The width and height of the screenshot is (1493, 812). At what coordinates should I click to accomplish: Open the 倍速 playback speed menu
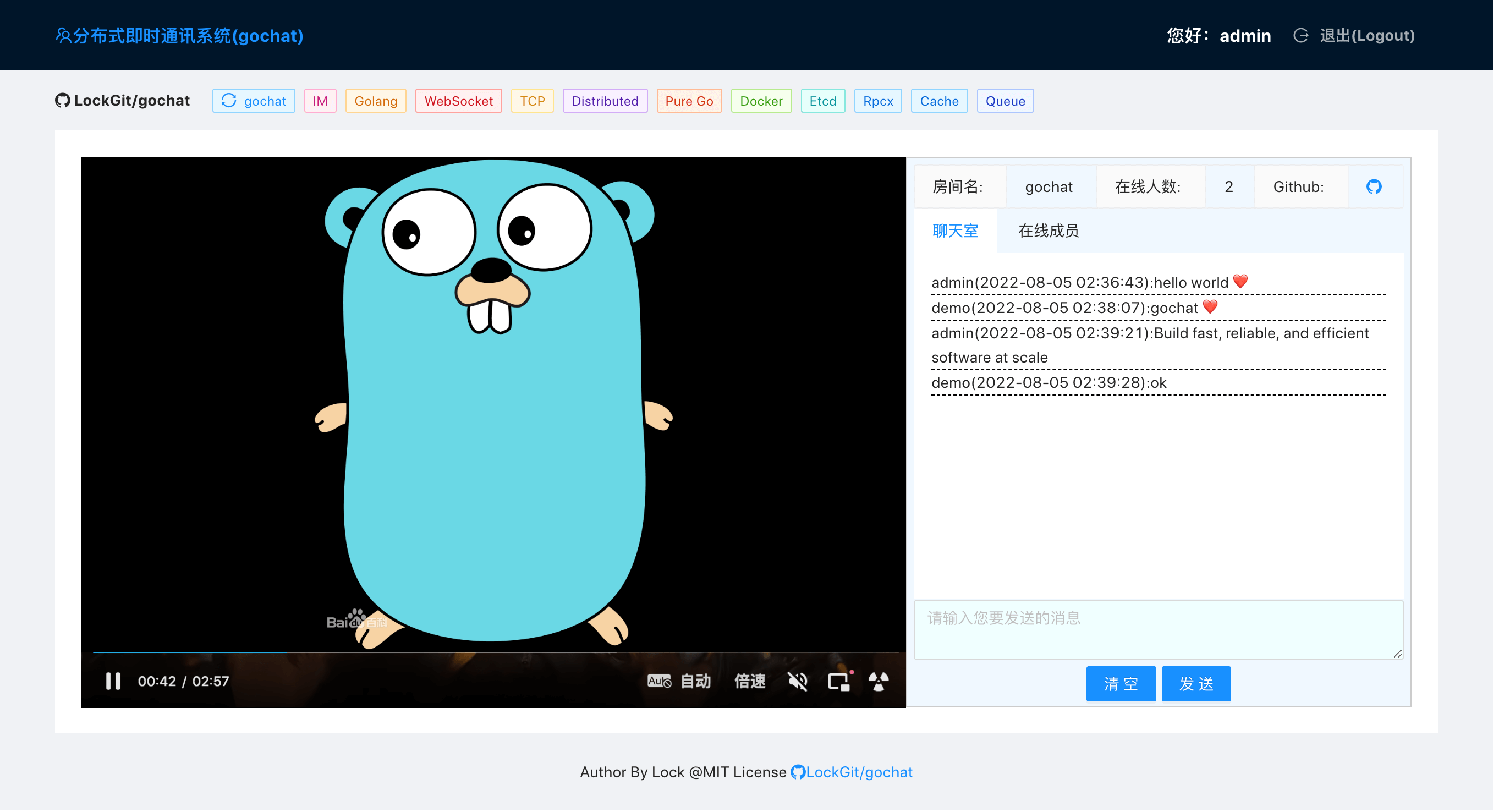click(x=749, y=681)
